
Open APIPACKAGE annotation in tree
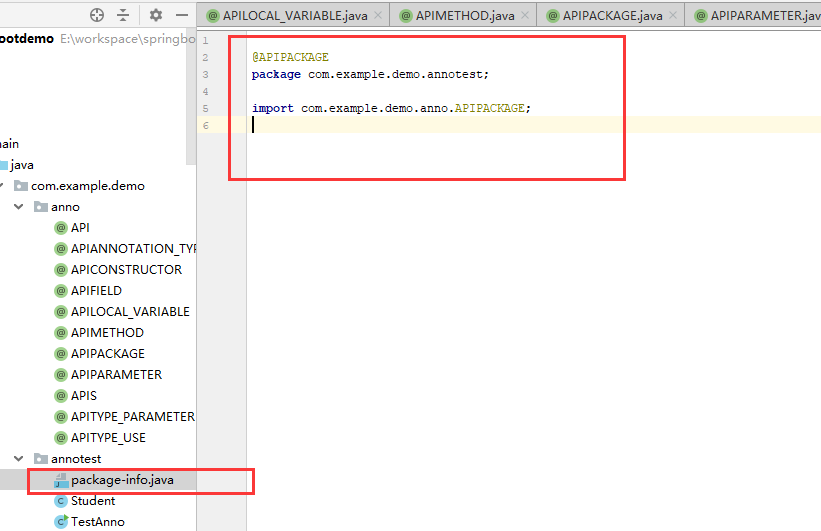coord(108,353)
